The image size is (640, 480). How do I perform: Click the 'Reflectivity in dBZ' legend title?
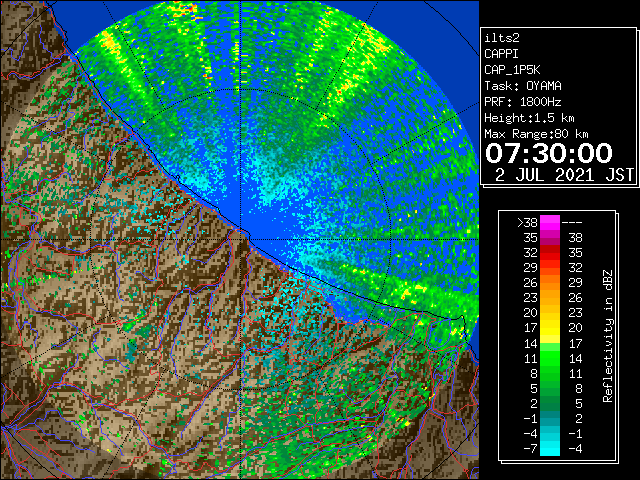tap(608, 336)
